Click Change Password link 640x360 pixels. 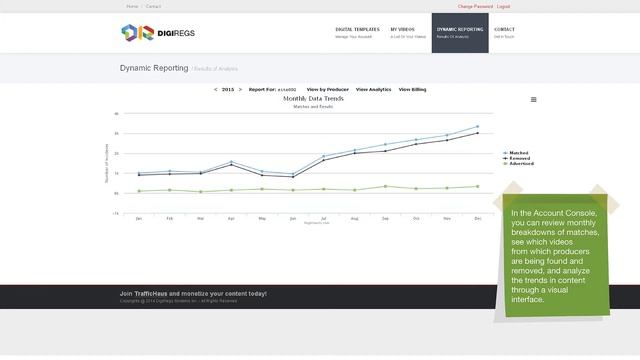475,7
